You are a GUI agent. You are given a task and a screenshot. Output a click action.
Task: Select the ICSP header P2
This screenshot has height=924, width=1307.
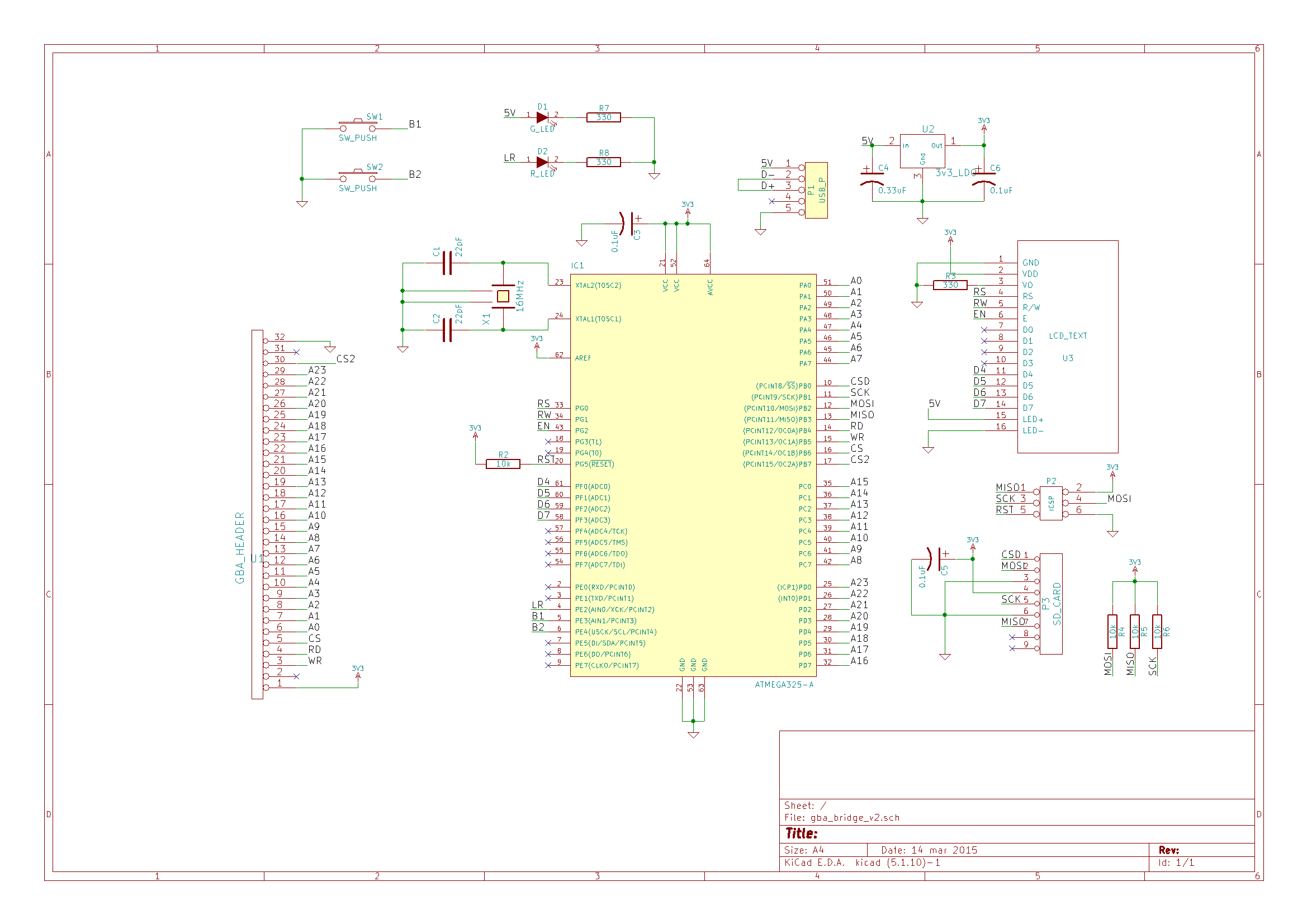(1051, 503)
